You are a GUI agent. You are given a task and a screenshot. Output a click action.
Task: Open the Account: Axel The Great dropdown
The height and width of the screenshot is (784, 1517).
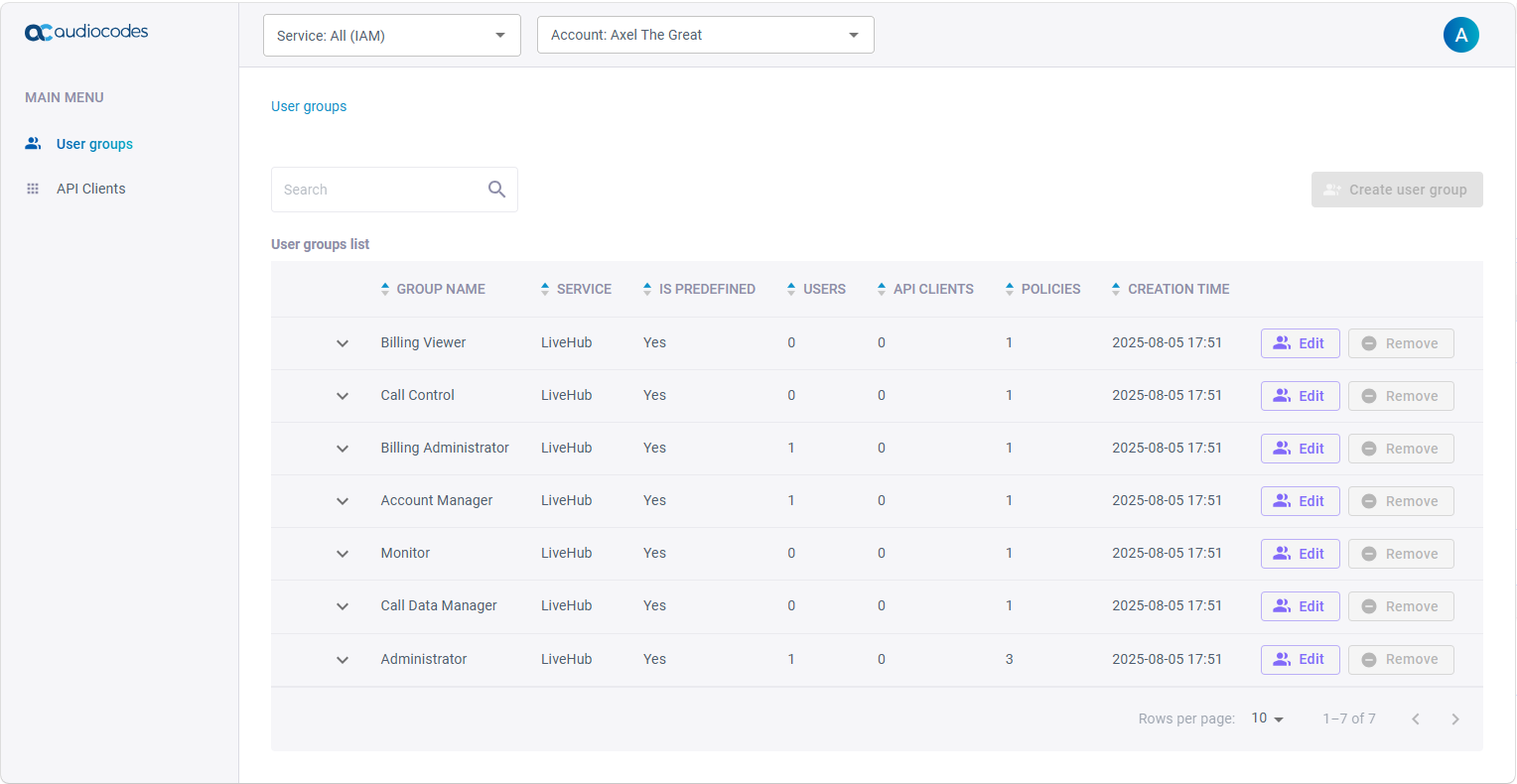pyautogui.click(x=706, y=35)
